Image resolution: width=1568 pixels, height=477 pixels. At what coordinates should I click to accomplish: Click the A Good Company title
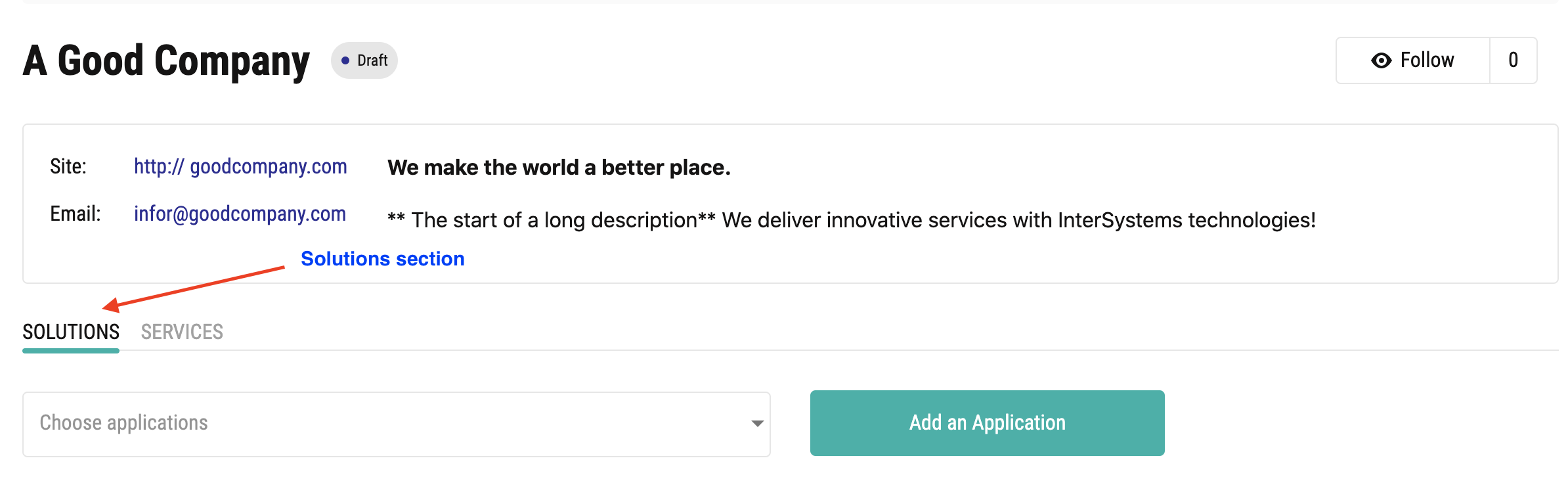(x=166, y=61)
